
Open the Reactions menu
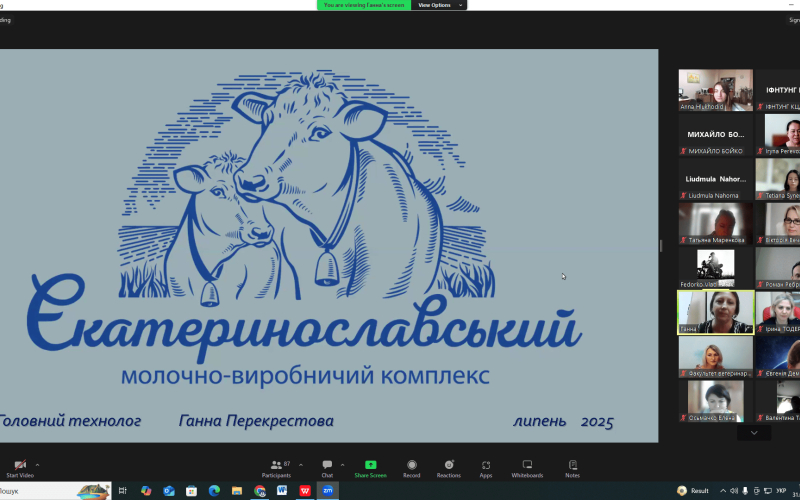448,468
